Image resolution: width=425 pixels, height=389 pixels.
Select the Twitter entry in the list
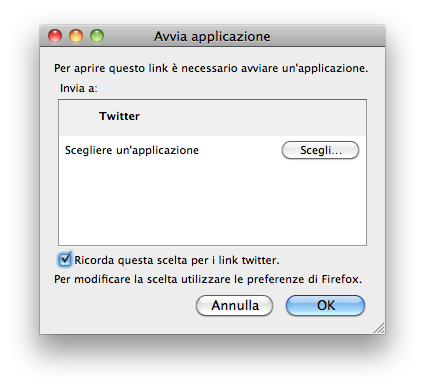(212, 117)
